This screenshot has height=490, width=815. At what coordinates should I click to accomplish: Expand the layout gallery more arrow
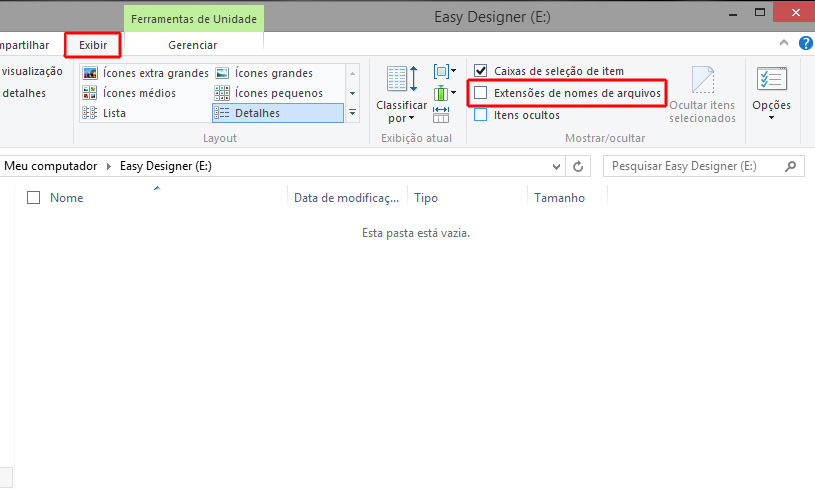352,113
